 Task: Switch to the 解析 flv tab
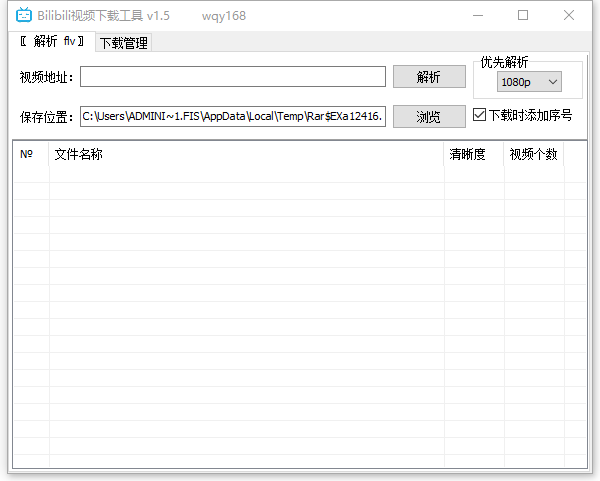point(52,41)
